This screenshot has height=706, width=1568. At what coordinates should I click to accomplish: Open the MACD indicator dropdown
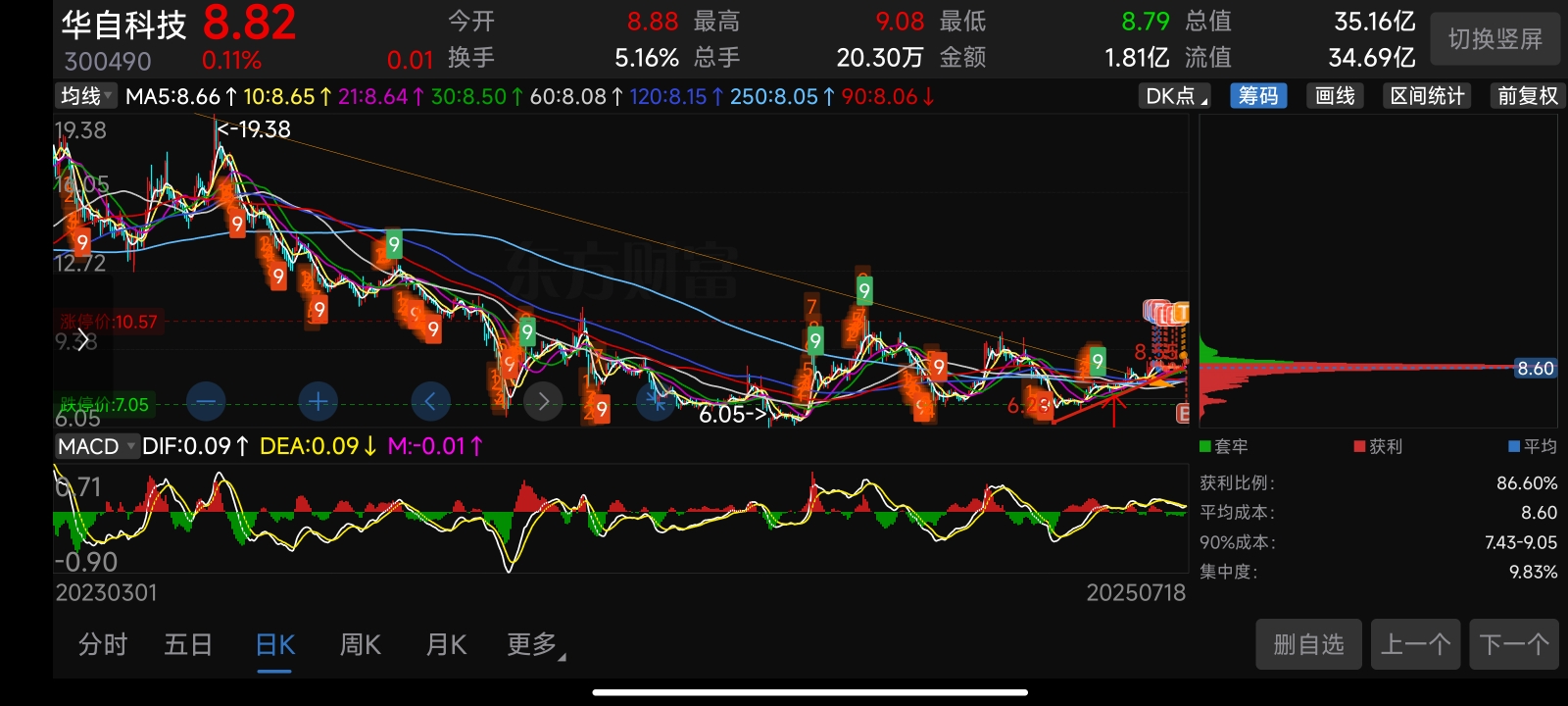coord(96,446)
